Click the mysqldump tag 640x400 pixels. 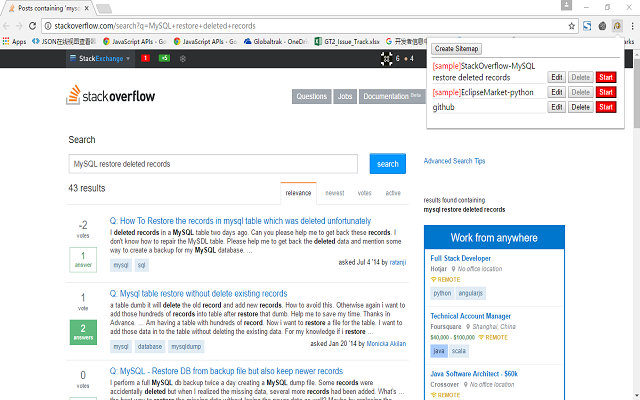pyautogui.click(x=186, y=347)
